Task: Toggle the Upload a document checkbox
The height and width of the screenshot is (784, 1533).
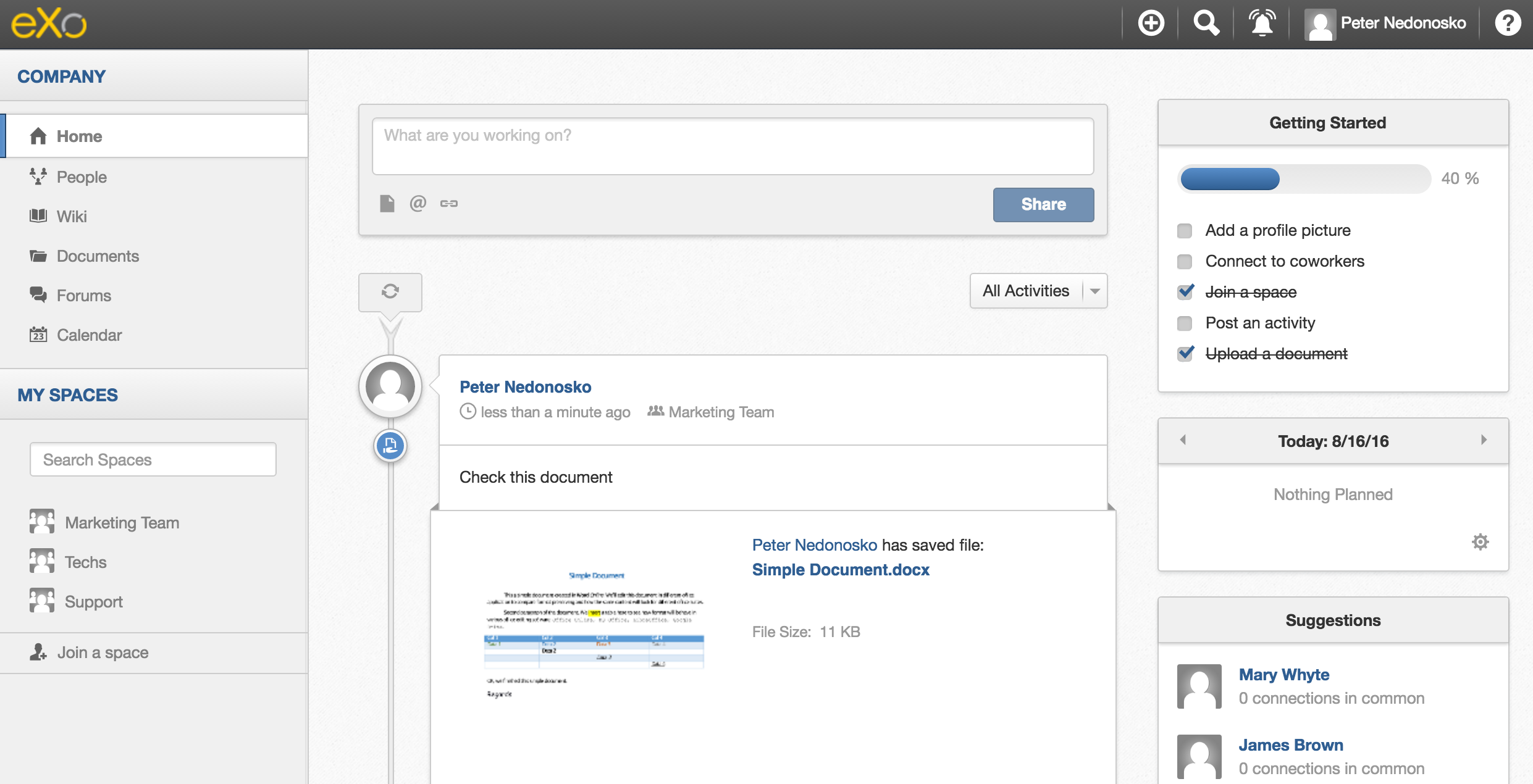Action: click(x=1185, y=354)
